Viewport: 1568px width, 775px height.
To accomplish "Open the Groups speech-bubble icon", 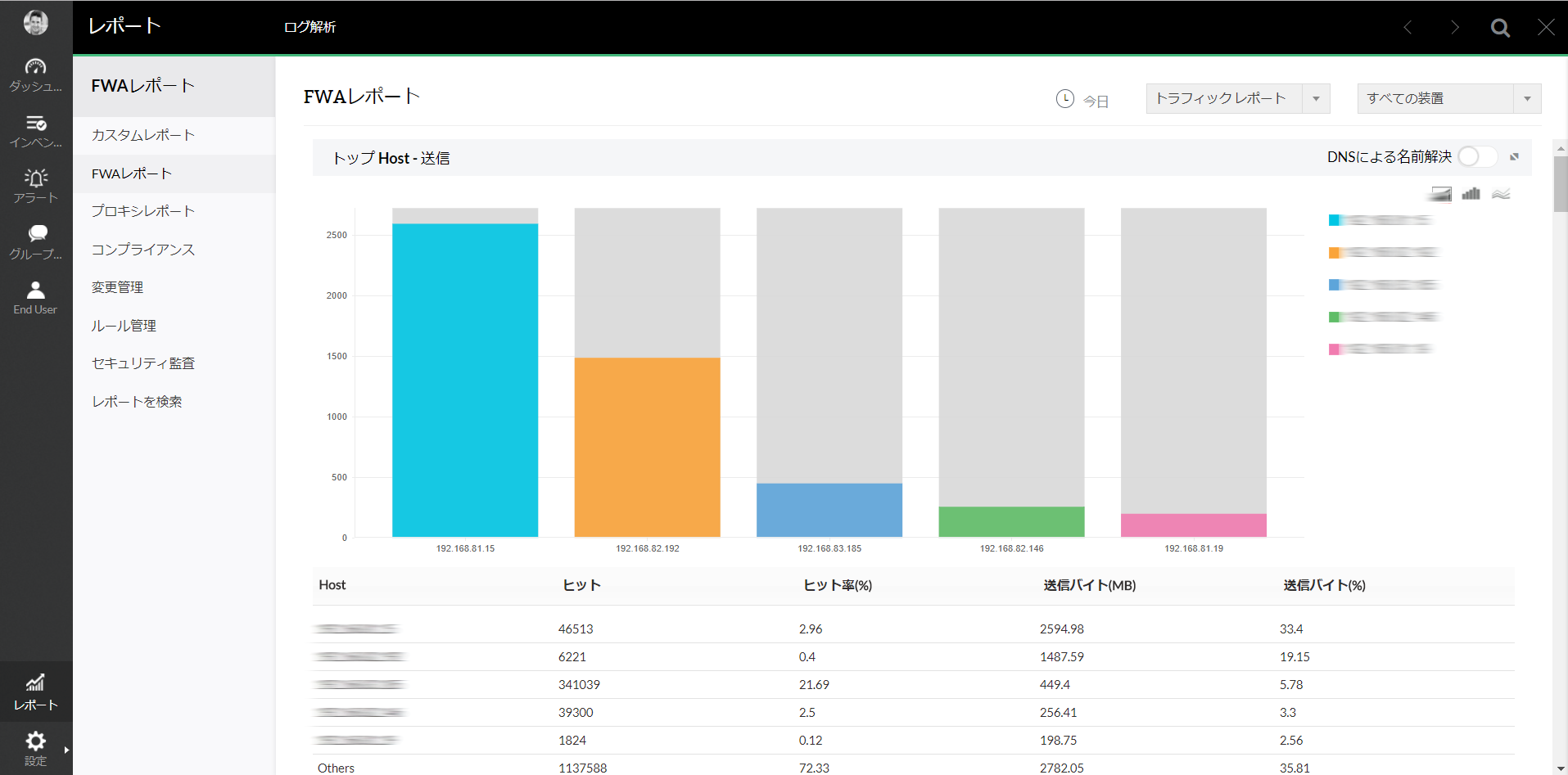I will pos(35,242).
